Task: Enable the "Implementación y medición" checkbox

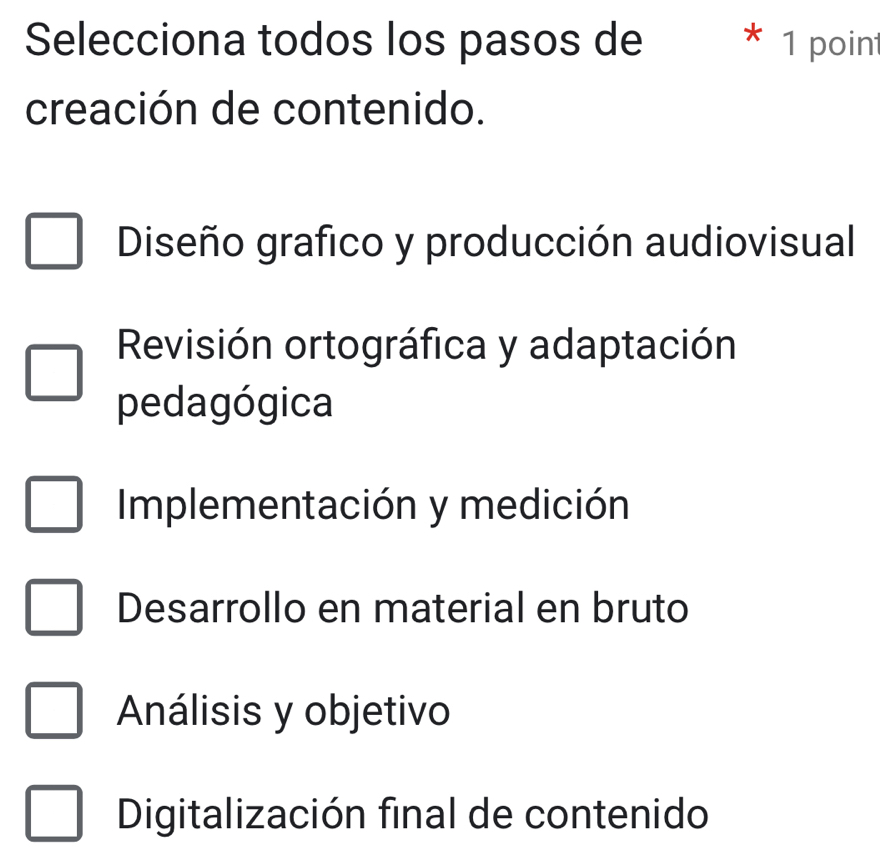Action: pos(54,506)
